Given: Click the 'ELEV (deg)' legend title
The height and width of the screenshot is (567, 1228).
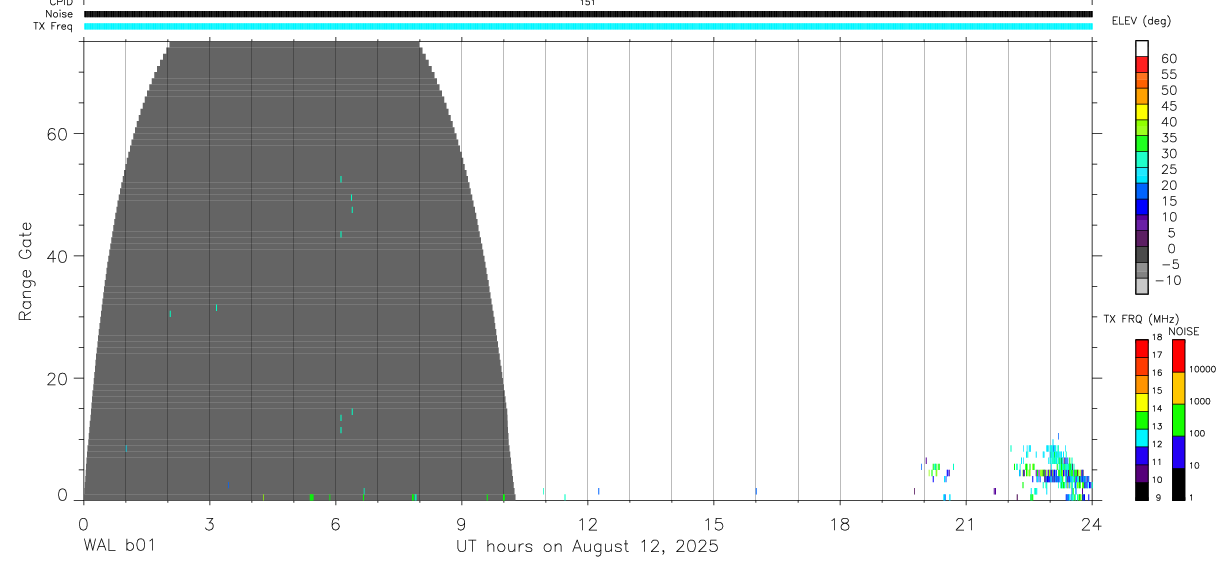Looking at the screenshot, I should (x=1141, y=21).
